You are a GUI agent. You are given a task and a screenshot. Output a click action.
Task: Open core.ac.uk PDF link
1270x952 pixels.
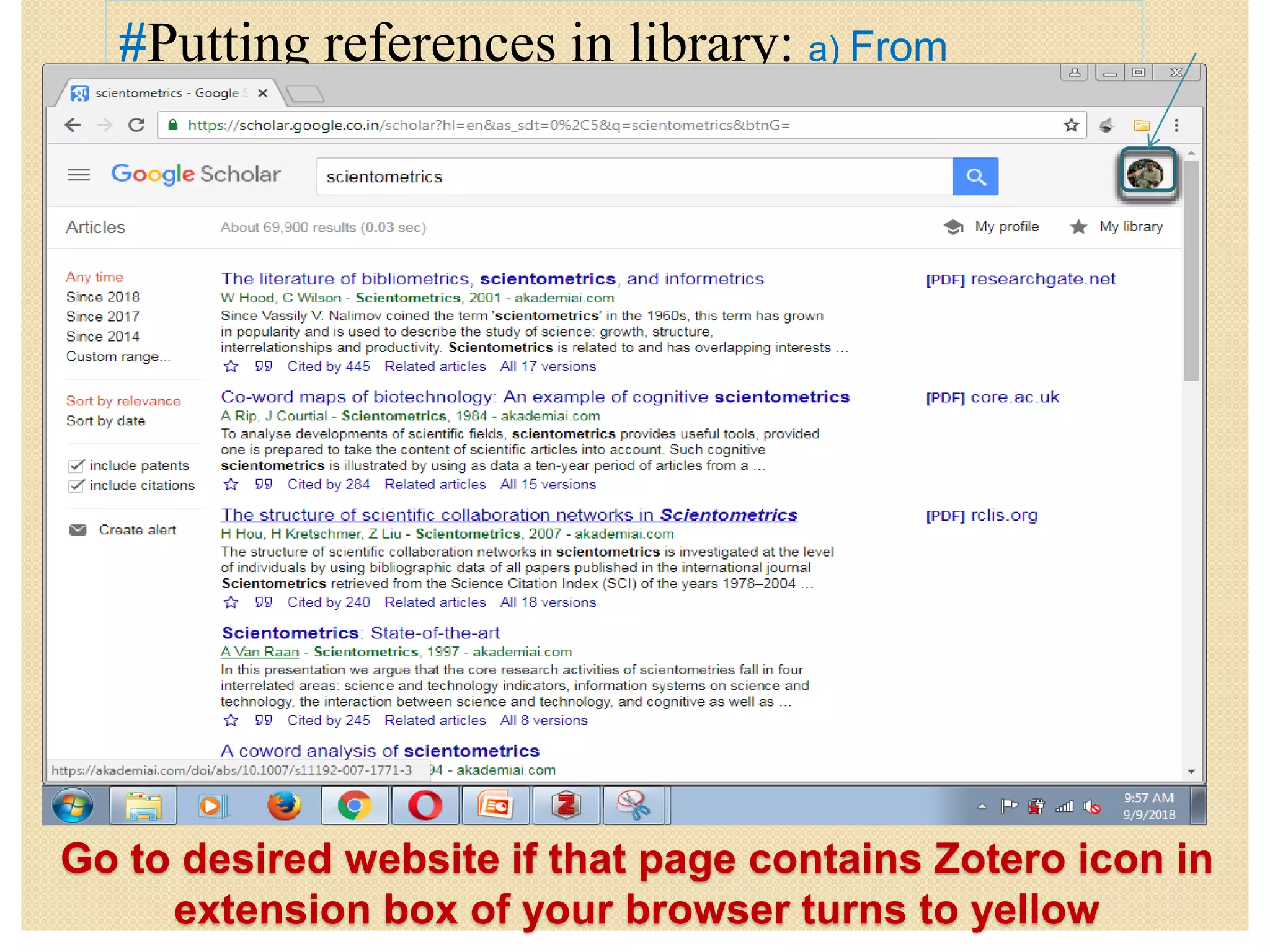pyautogui.click(x=993, y=397)
